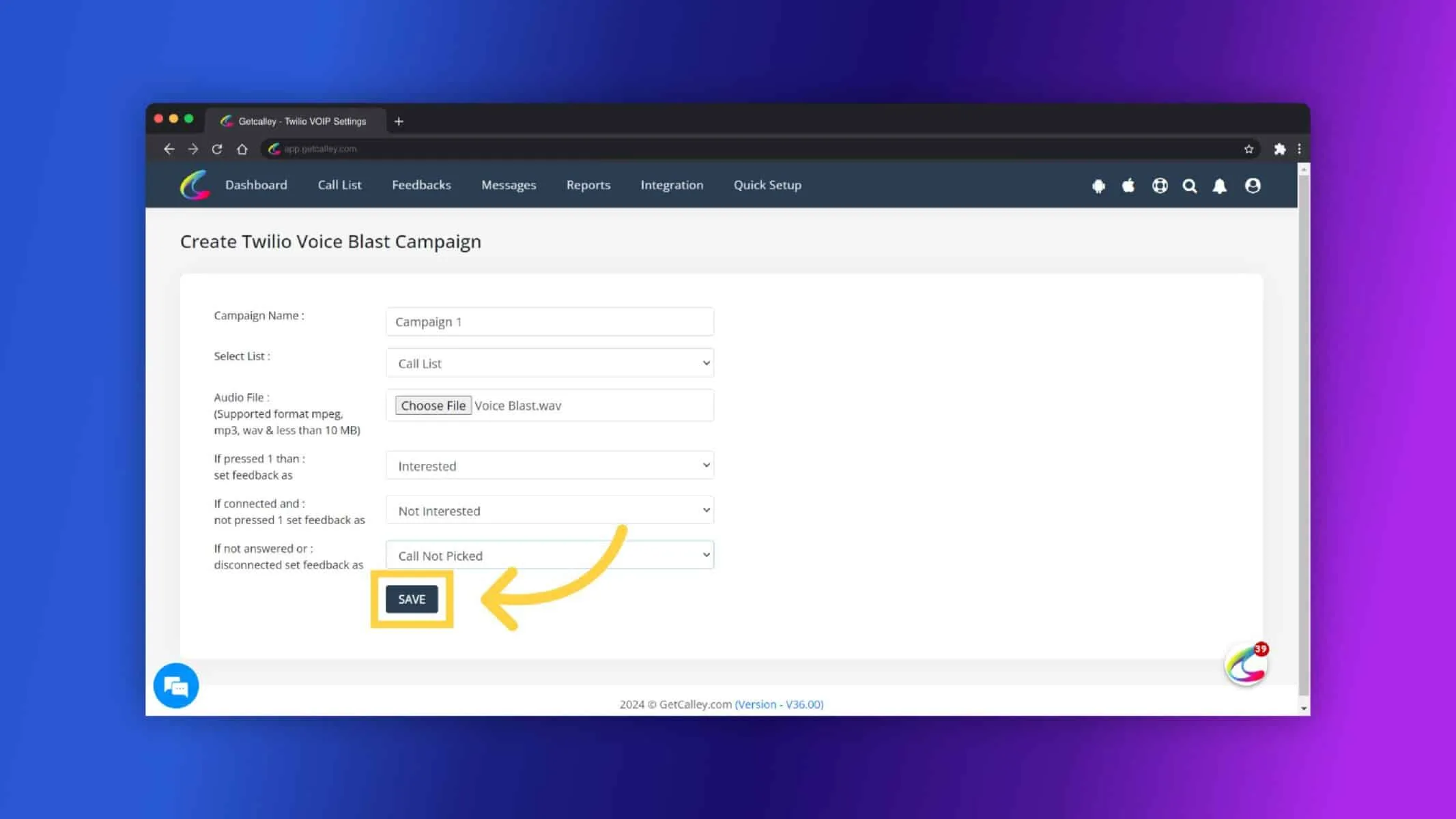The image size is (1456, 819).
Task: Open the Version V36.00 link
Action: [780, 704]
